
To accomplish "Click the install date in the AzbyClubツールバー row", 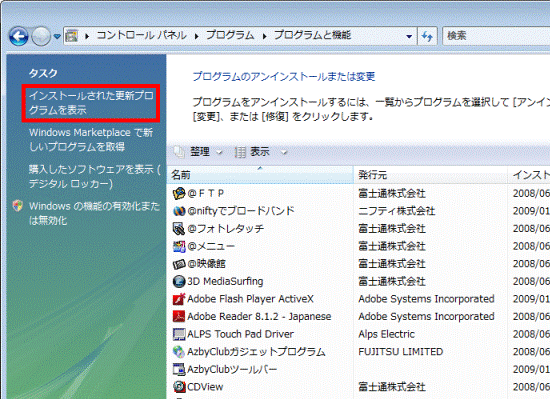I will coord(531,369).
